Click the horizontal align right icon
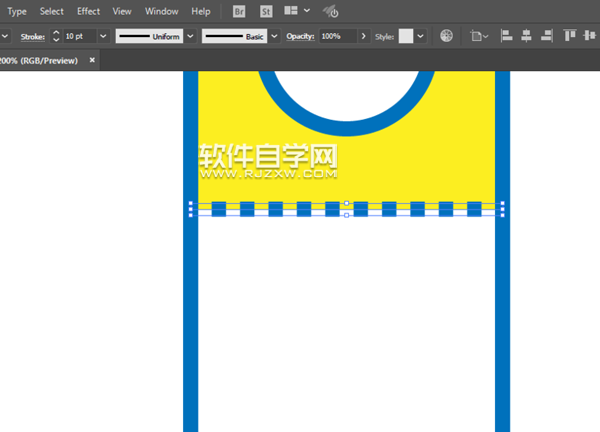The image size is (600, 432). (545, 36)
